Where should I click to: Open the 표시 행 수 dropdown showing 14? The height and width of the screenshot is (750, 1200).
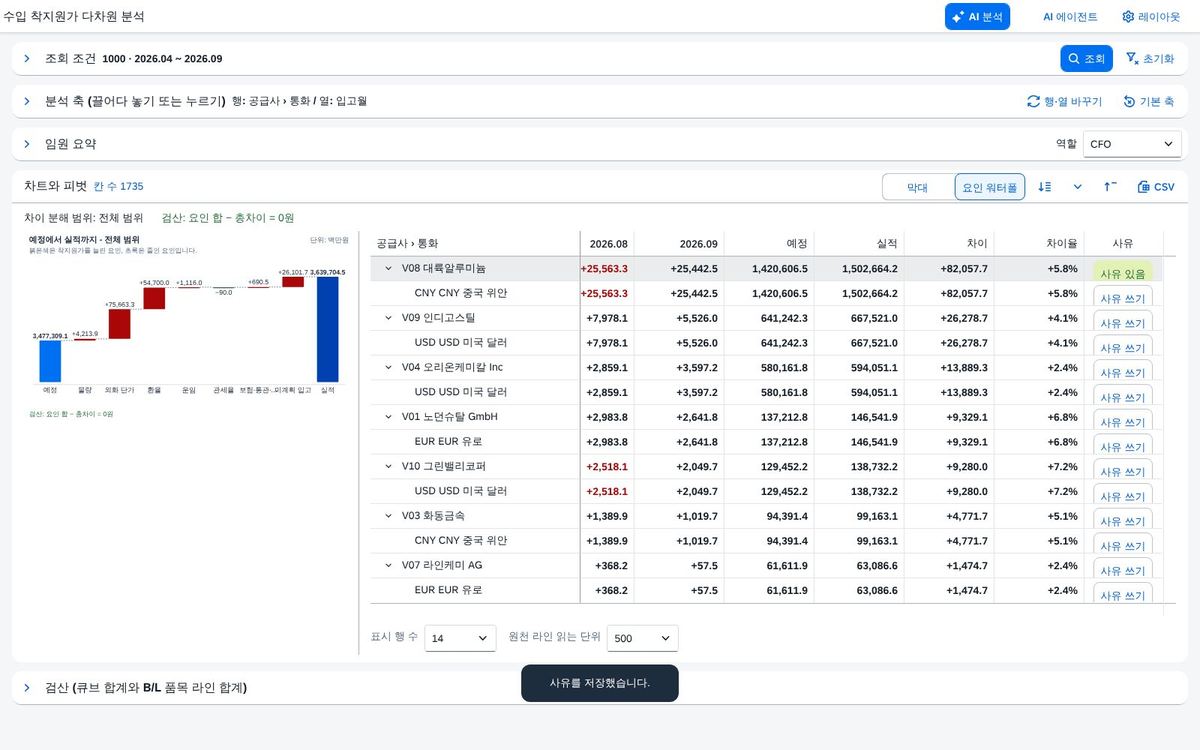click(x=460, y=638)
